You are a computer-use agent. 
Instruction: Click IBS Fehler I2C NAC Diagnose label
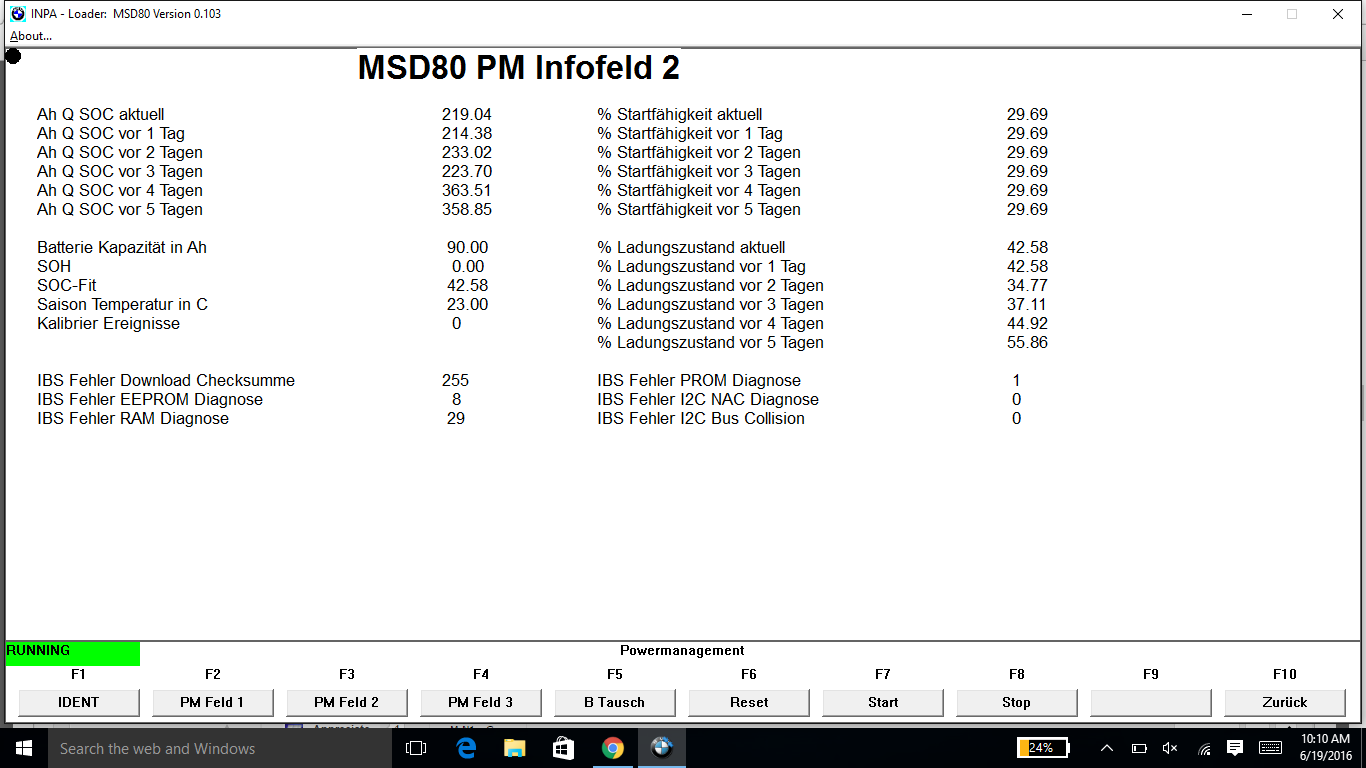click(708, 400)
